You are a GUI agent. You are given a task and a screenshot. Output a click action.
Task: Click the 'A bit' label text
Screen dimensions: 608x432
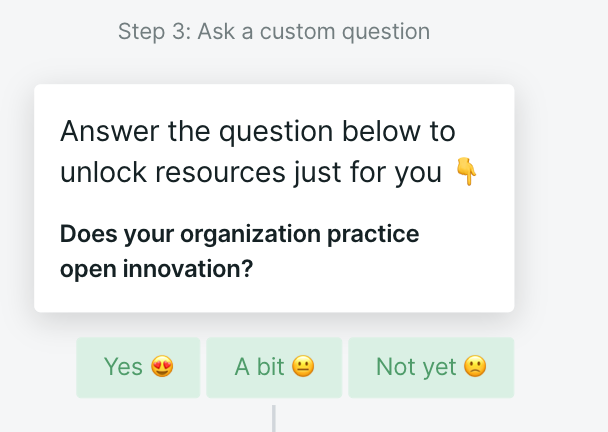point(259,367)
